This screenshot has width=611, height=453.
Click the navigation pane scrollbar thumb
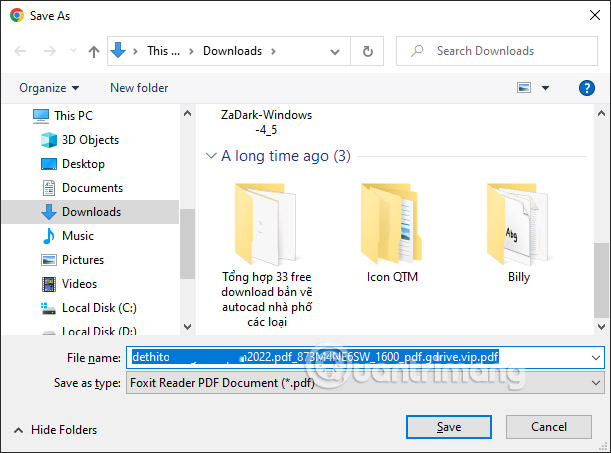[x=187, y=244]
